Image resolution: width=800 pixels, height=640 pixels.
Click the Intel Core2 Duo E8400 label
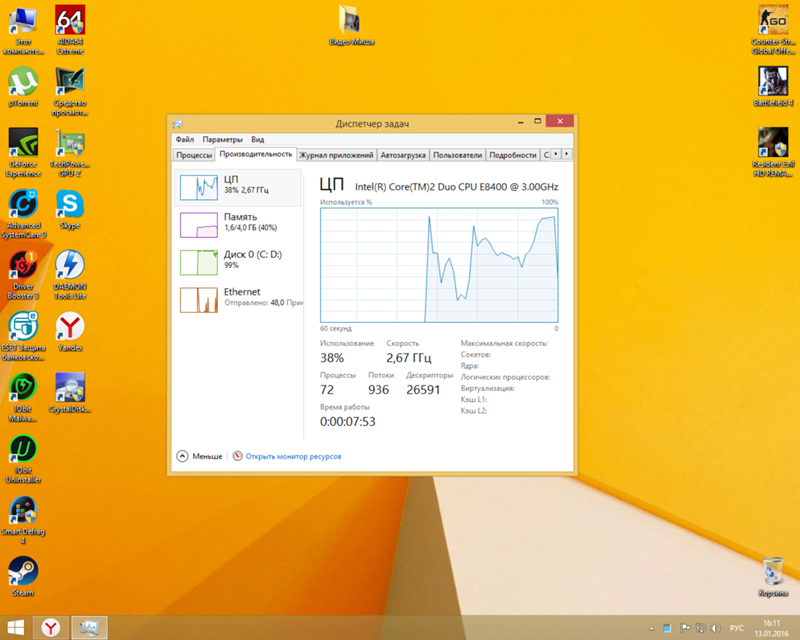coord(457,187)
